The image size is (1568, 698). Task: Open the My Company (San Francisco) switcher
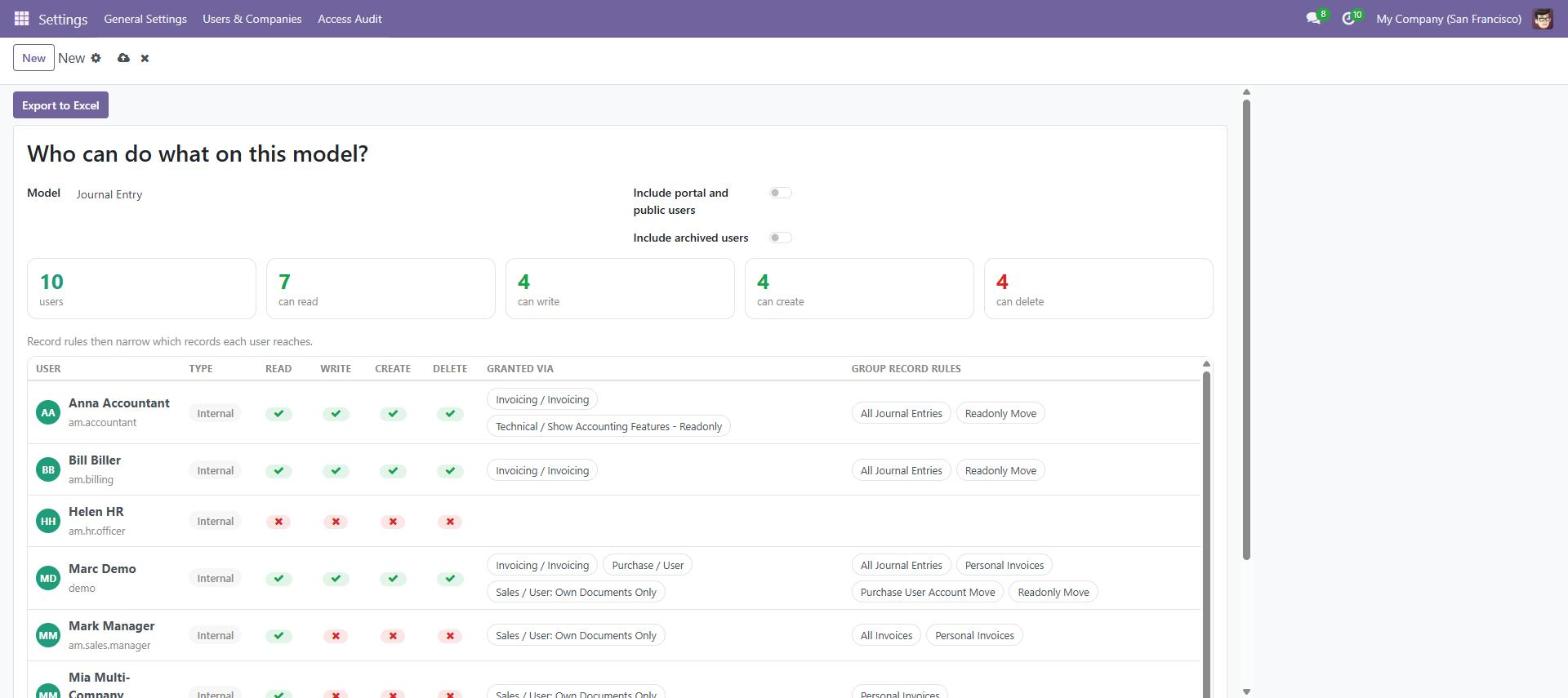click(1449, 19)
